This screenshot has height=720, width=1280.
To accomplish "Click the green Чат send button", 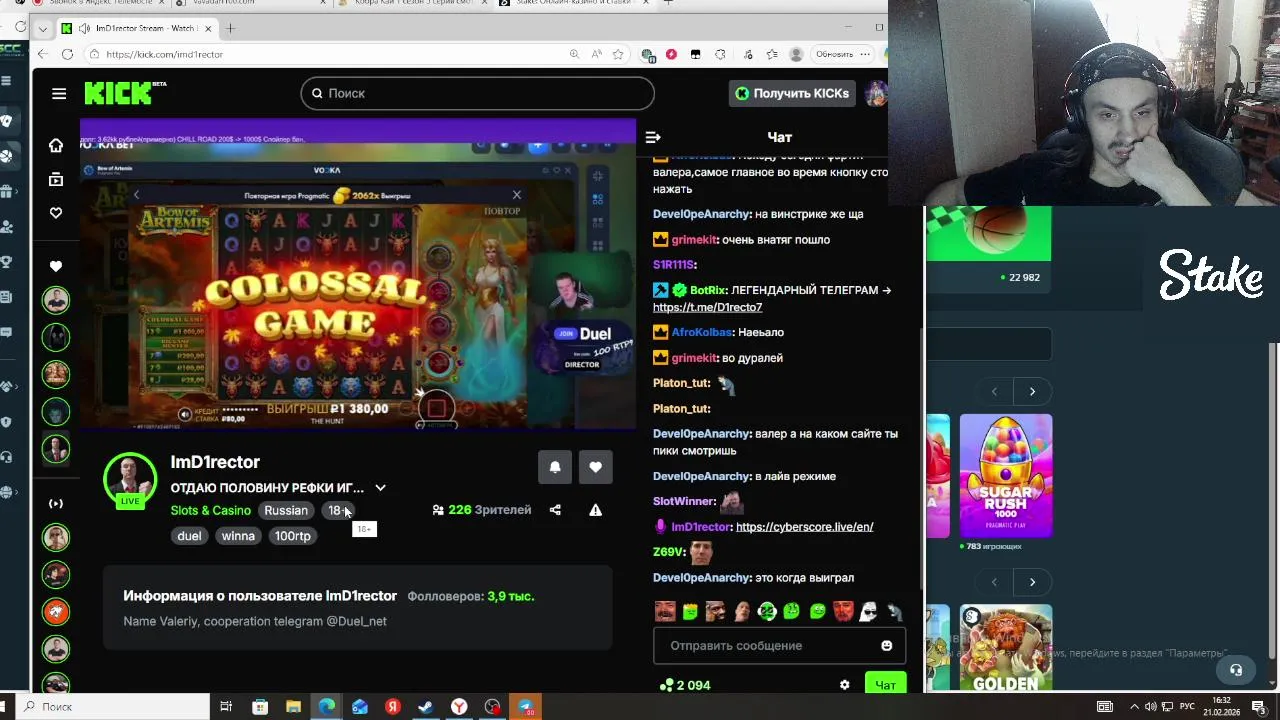I will [885, 685].
